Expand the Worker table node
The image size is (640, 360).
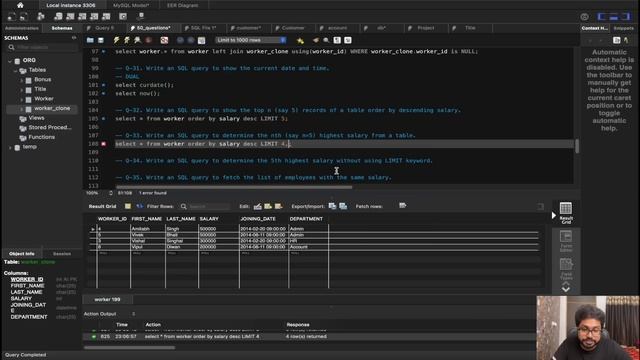(22, 99)
